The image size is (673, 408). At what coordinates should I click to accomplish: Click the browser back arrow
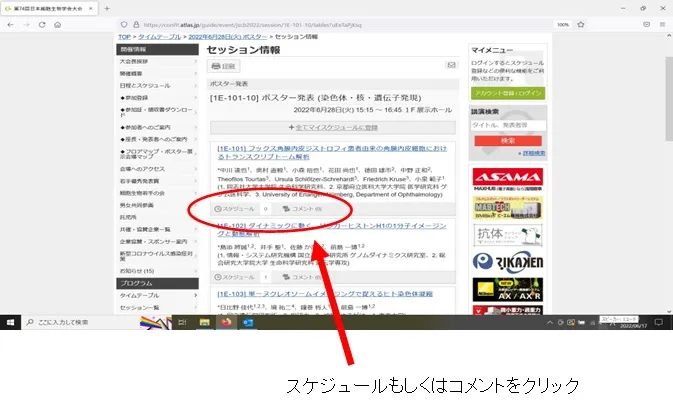tap(10, 24)
